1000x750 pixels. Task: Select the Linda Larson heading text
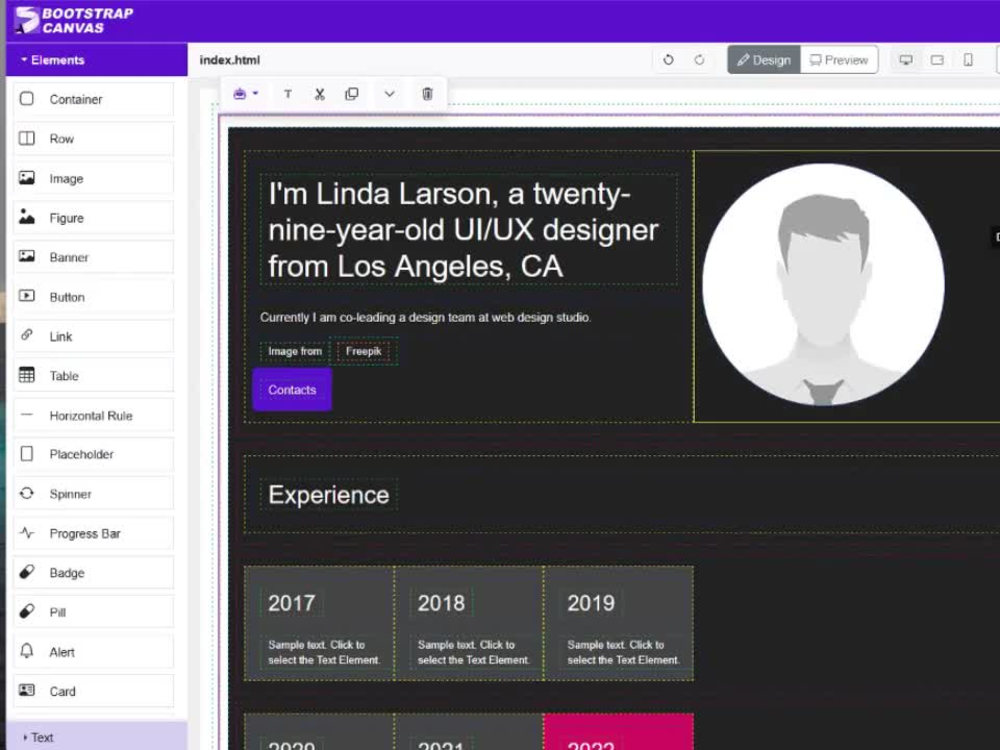[x=468, y=230]
